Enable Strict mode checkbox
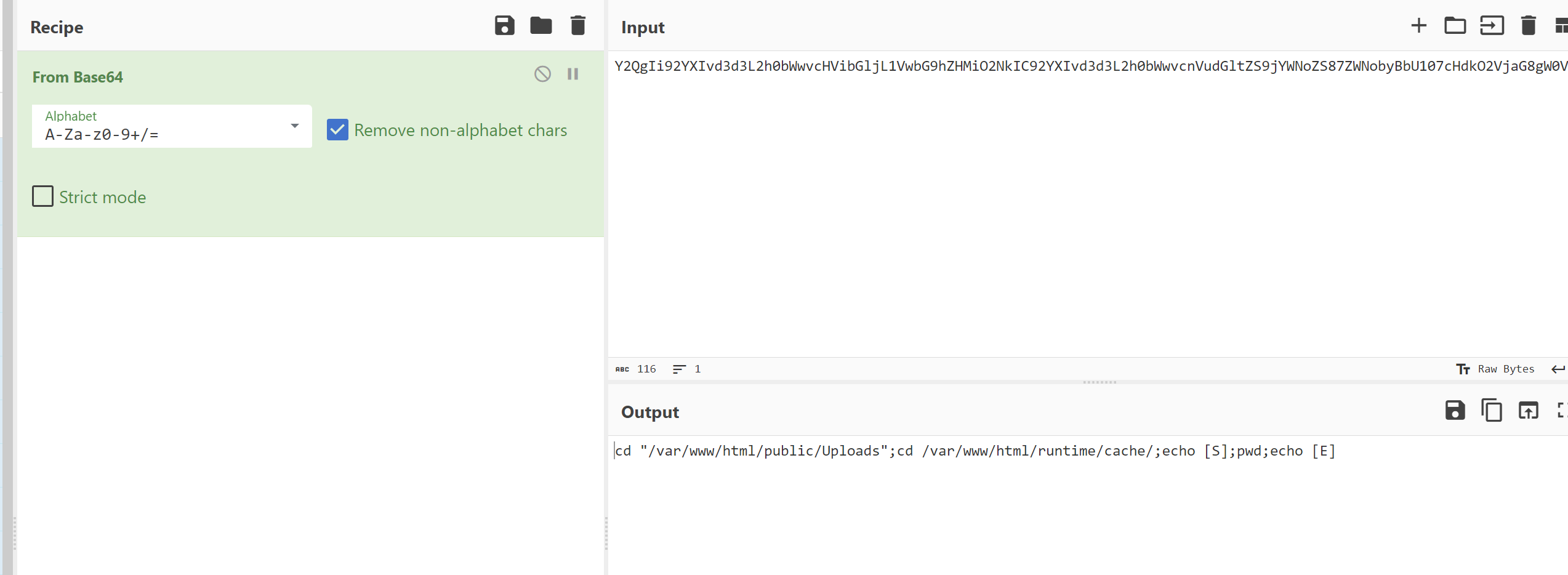Image resolution: width=1568 pixels, height=575 pixels. pyautogui.click(x=42, y=196)
